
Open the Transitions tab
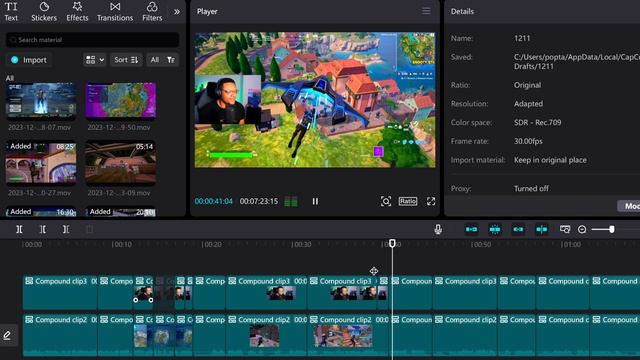115,11
